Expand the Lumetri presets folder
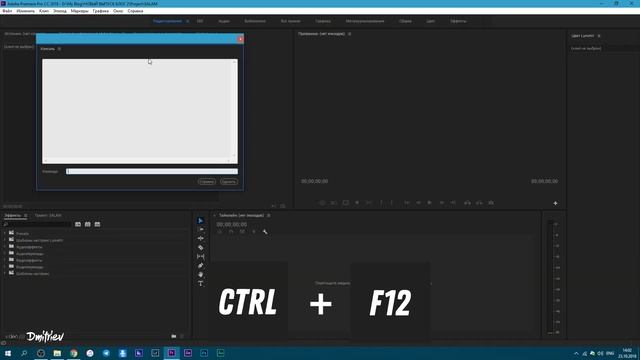Image resolution: width=640 pixels, height=360 pixels. click(5, 240)
